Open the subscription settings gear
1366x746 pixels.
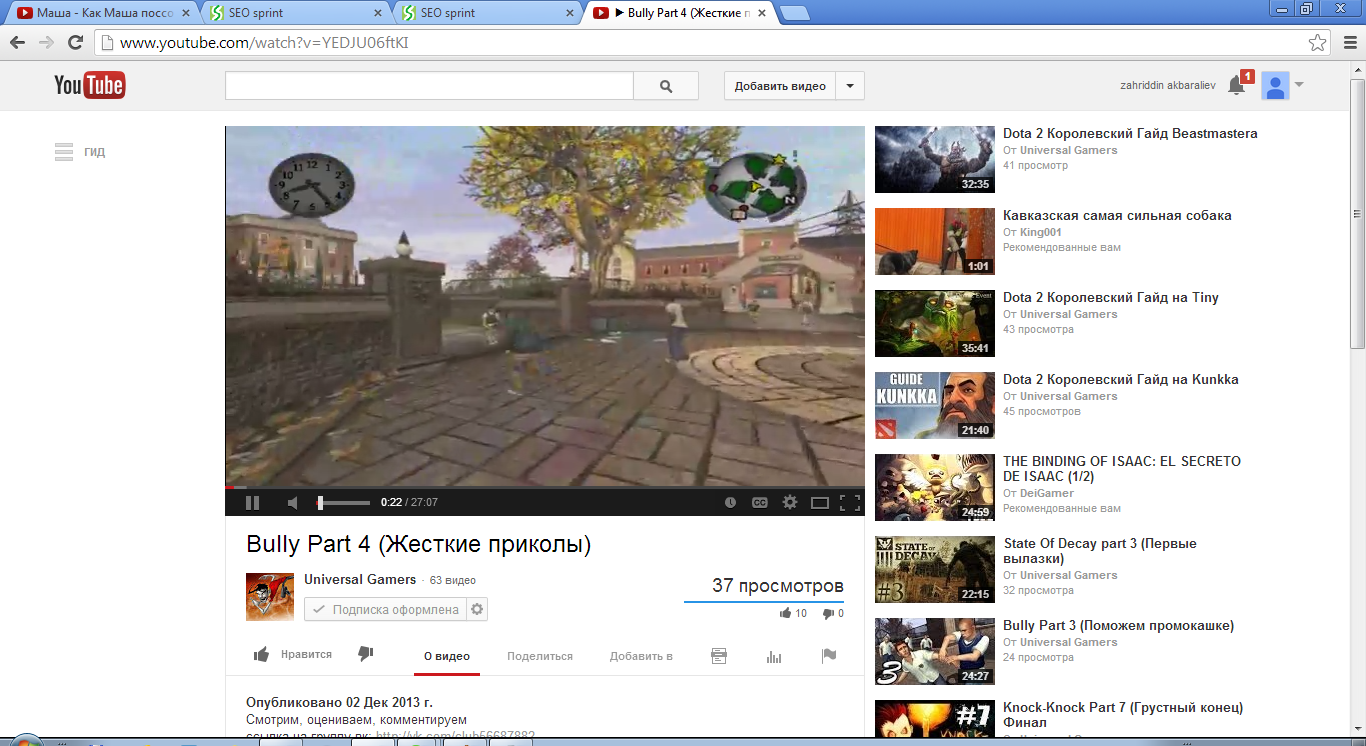pyautogui.click(x=478, y=609)
